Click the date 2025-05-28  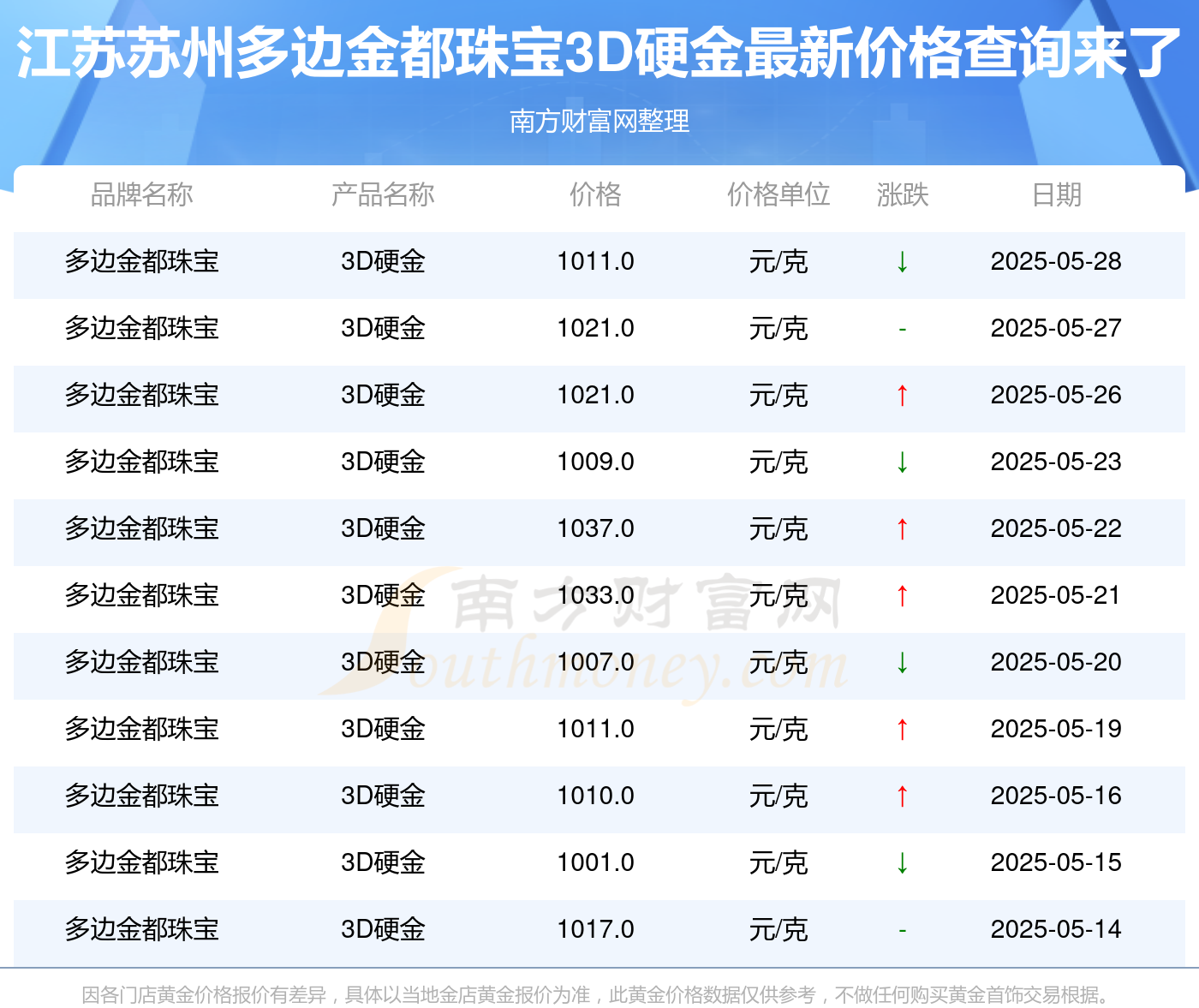1056,261
